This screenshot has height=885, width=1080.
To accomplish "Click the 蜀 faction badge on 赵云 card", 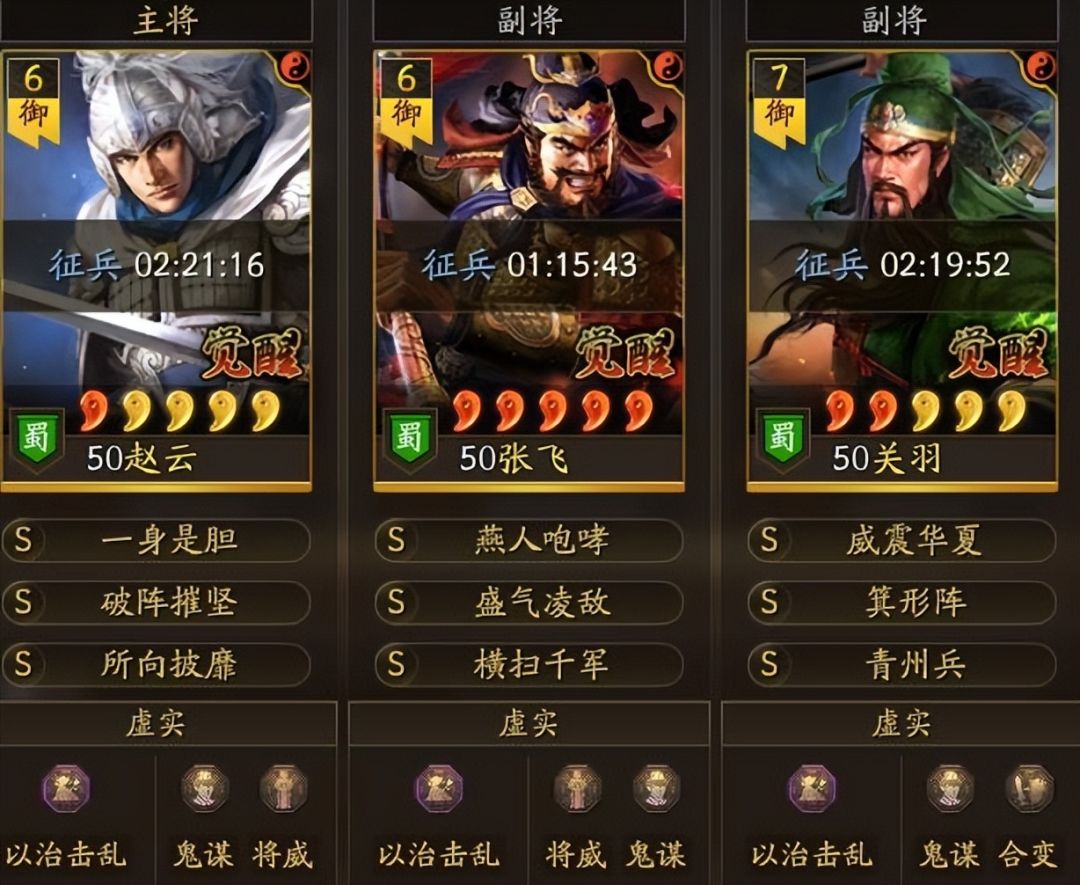I will tap(37, 439).
